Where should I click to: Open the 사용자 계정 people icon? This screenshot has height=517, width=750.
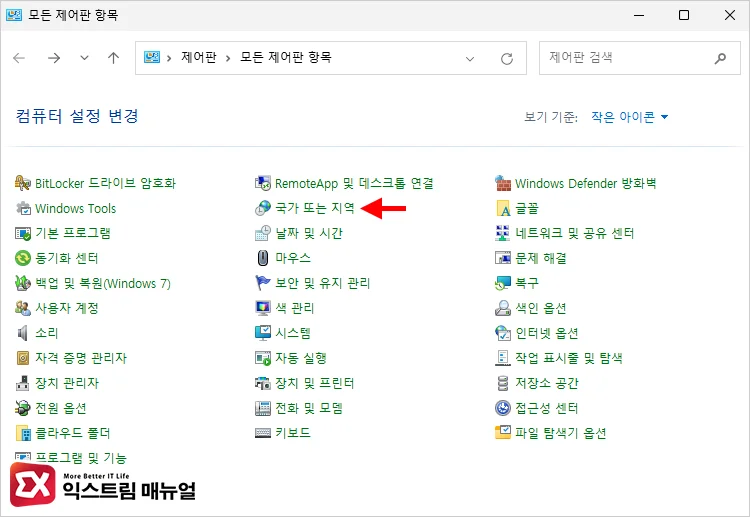click(22, 308)
